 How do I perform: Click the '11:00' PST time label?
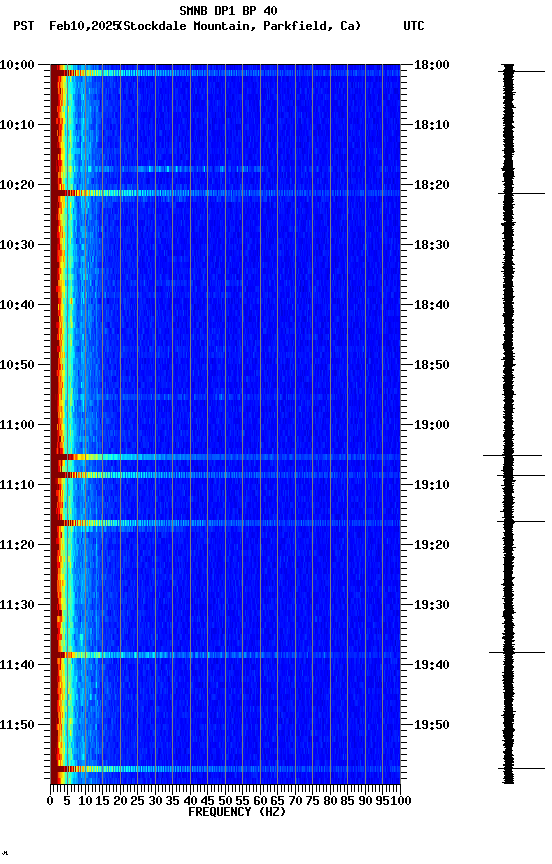pyautogui.click(x=17, y=425)
